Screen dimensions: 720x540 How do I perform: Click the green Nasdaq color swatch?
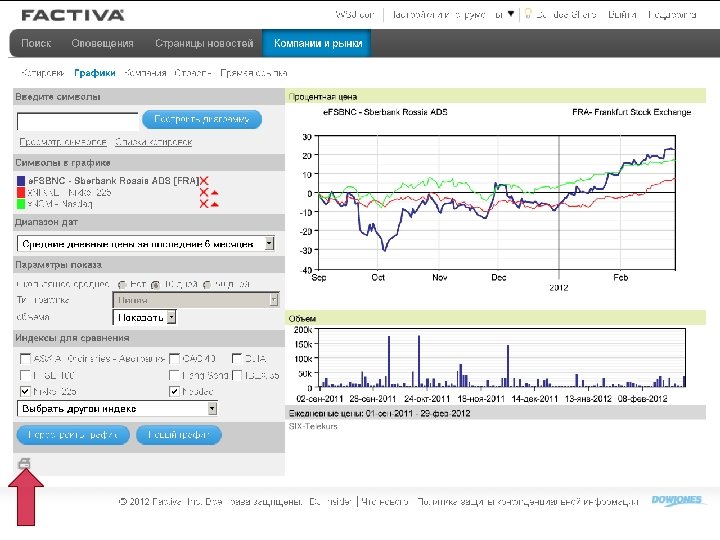(21, 203)
